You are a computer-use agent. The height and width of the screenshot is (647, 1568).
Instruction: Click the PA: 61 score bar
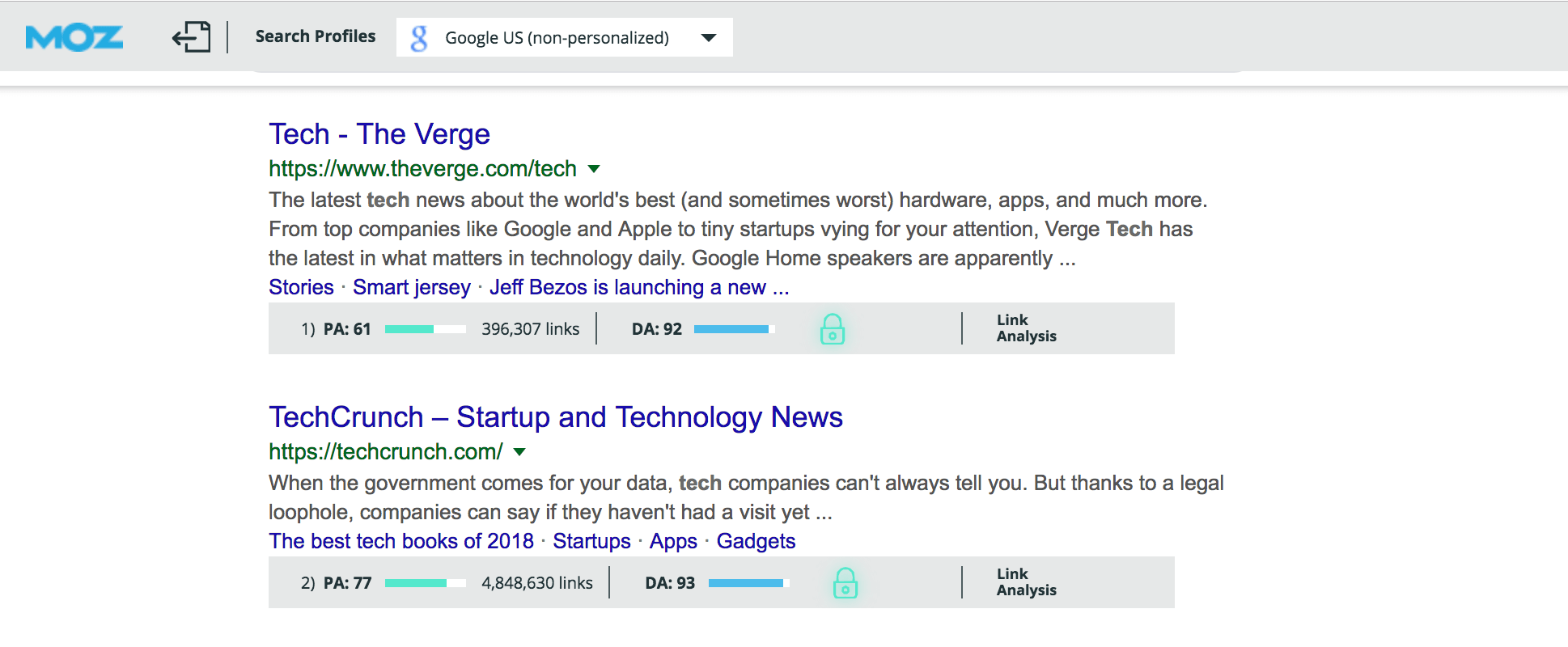(425, 329)
